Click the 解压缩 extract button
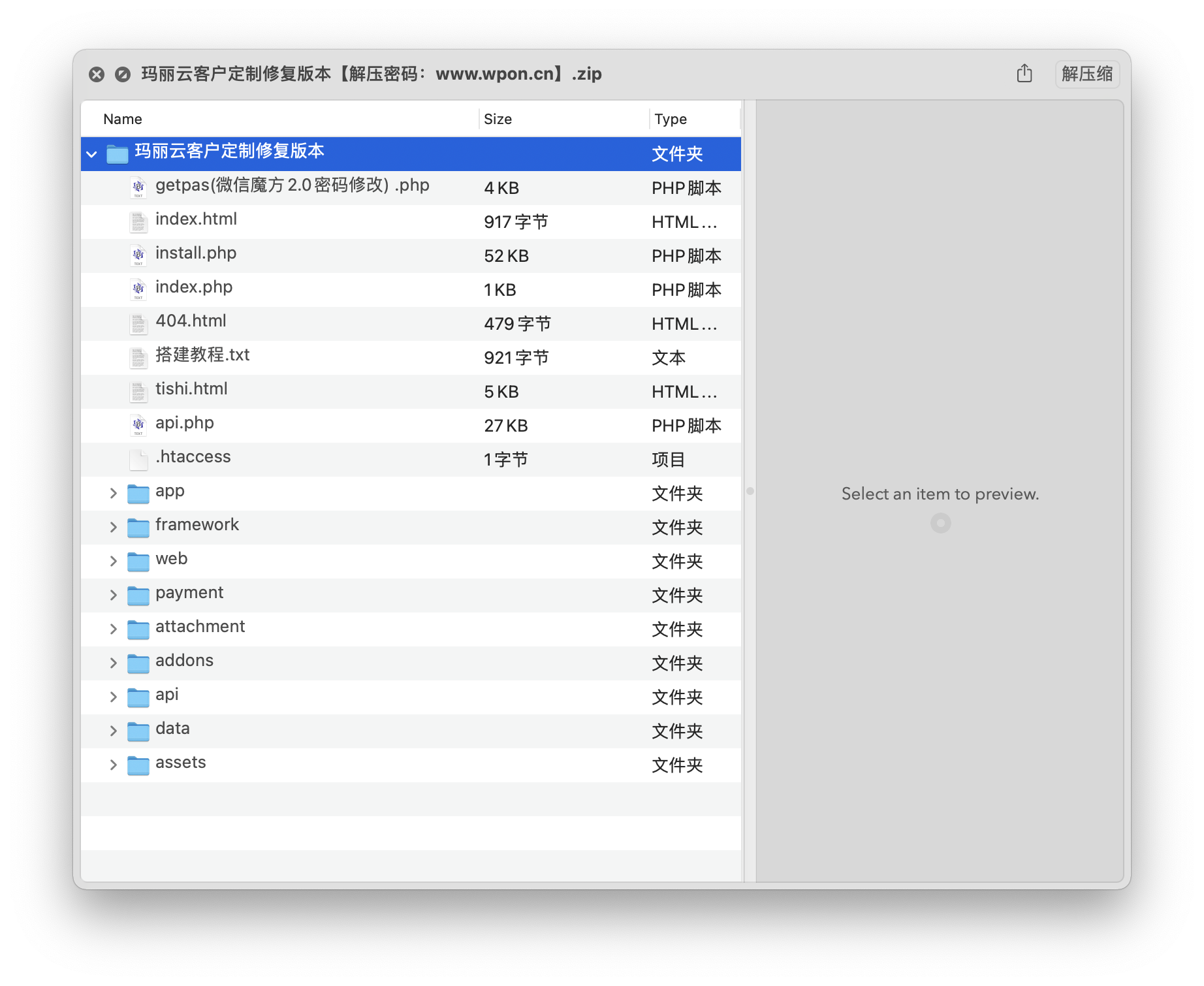 tap(1086, 74)
